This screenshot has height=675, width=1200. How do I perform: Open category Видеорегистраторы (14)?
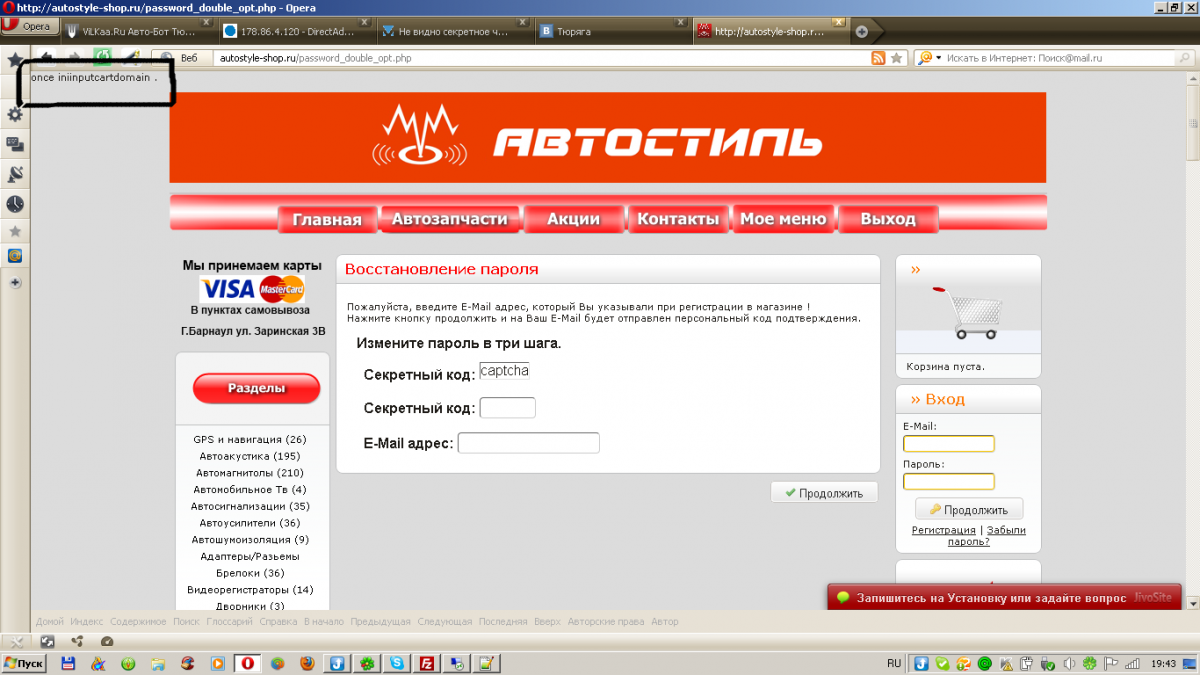coord(250,590)
